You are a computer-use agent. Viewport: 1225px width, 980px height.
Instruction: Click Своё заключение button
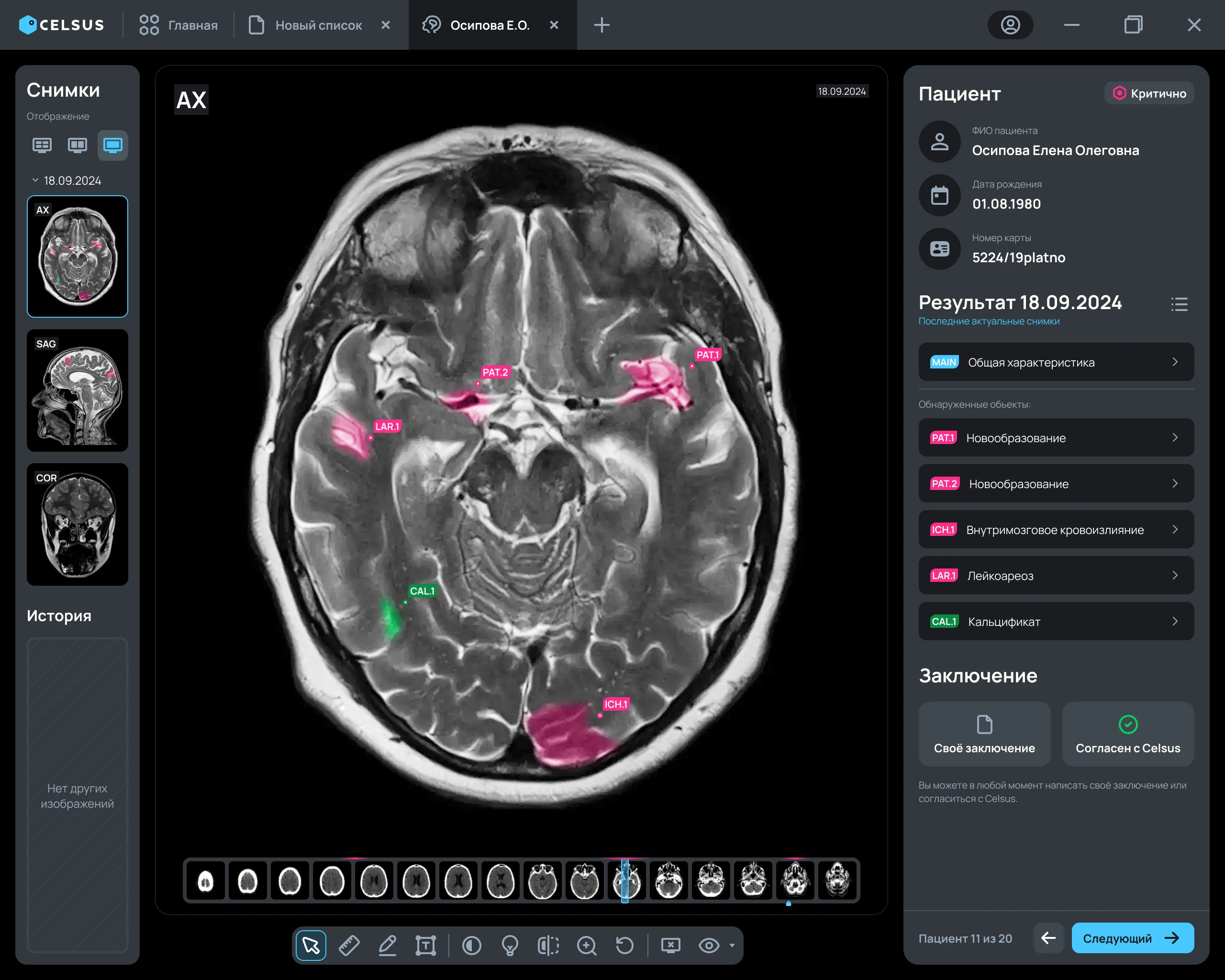[x=984, y=734]
